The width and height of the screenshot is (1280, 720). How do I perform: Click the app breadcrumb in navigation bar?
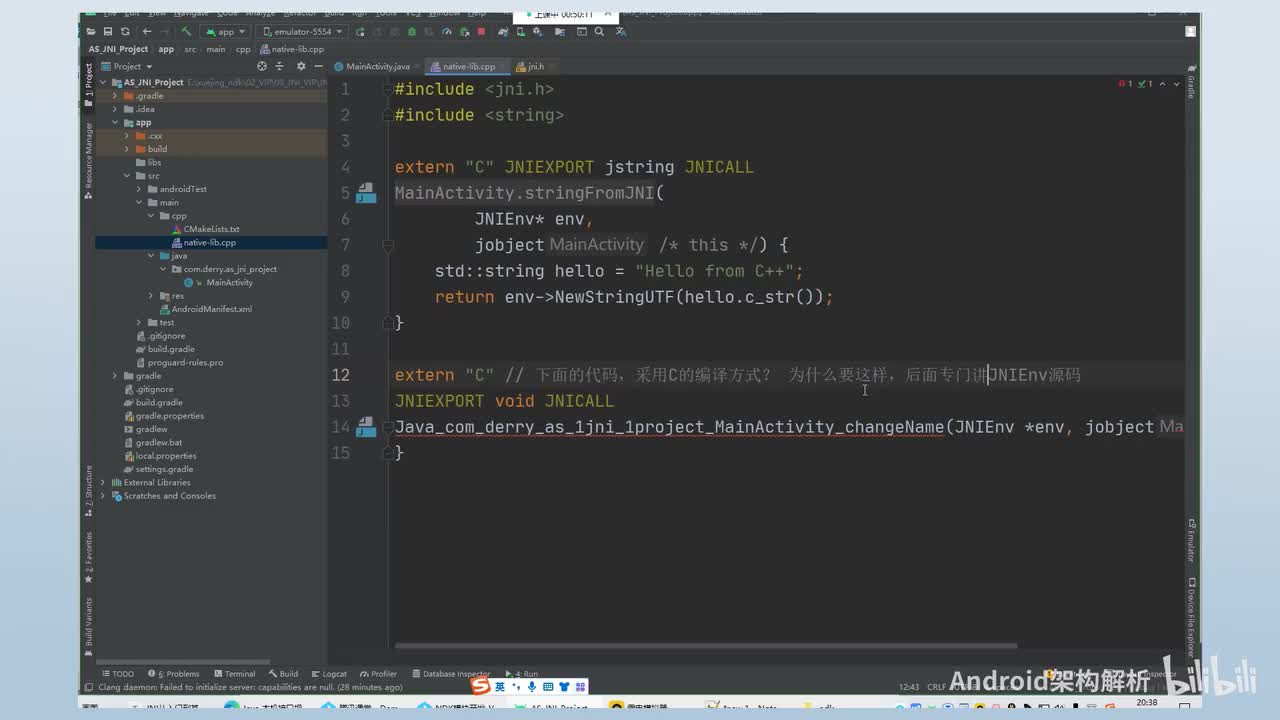point(166,49)
